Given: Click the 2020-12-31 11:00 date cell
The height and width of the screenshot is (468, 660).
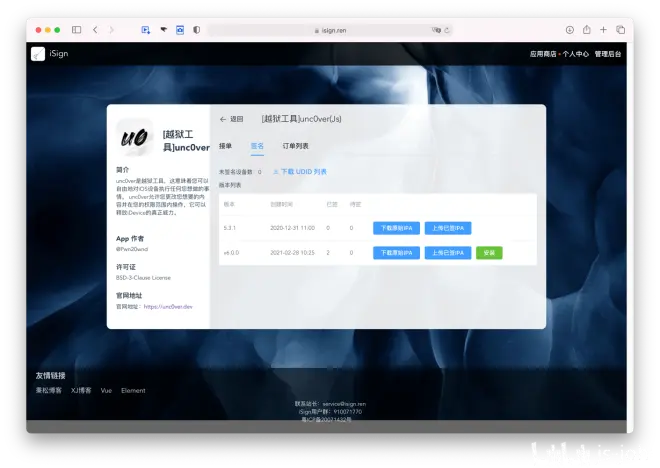Looking at the screenshot, I should pyautogui.click(x=293, y=228).
